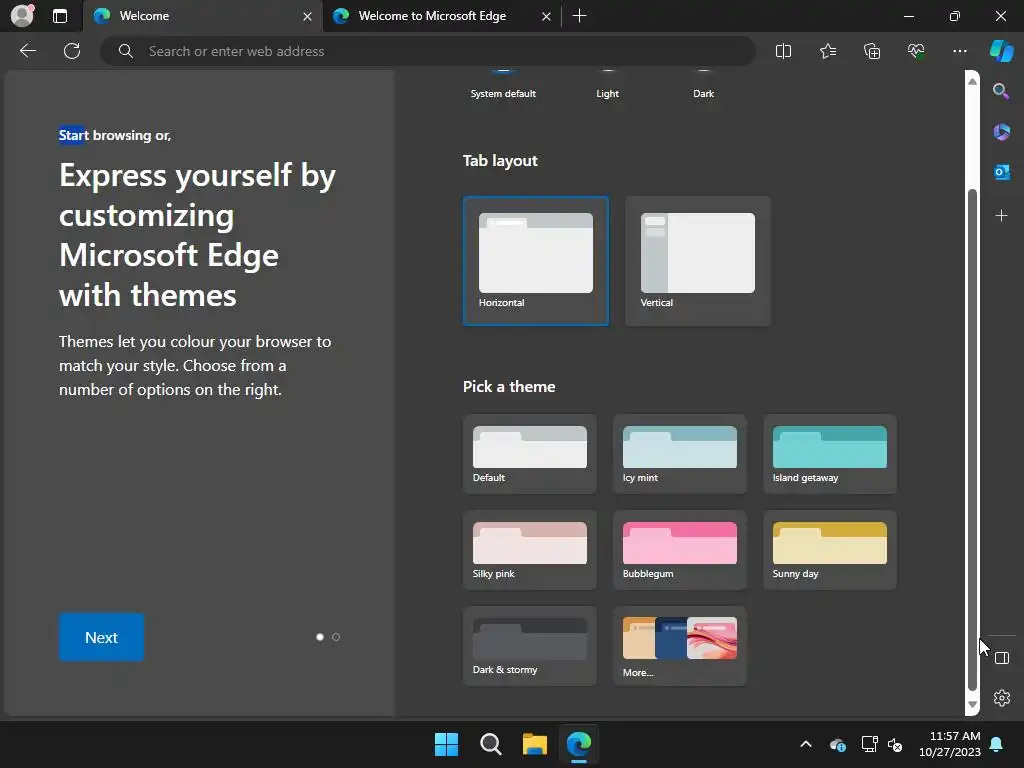Open the Outlook sidebar icon
The image size is (1024, 768).
click(x=1001, y=172)
